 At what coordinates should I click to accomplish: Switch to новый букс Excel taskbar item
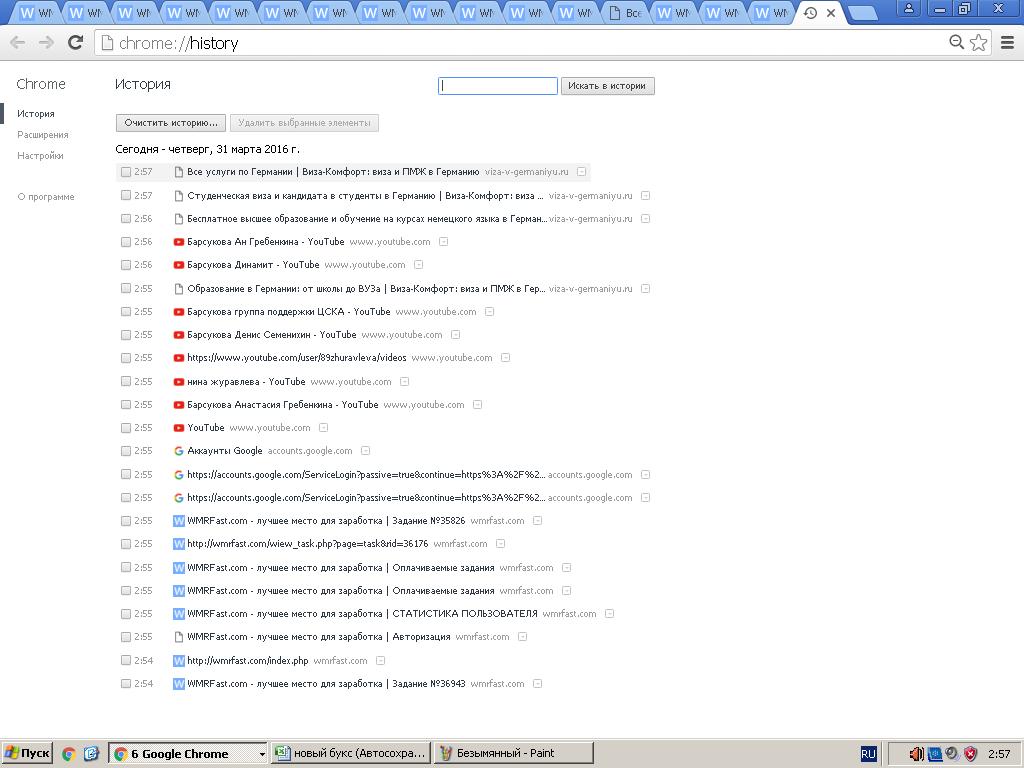point(351,754)
